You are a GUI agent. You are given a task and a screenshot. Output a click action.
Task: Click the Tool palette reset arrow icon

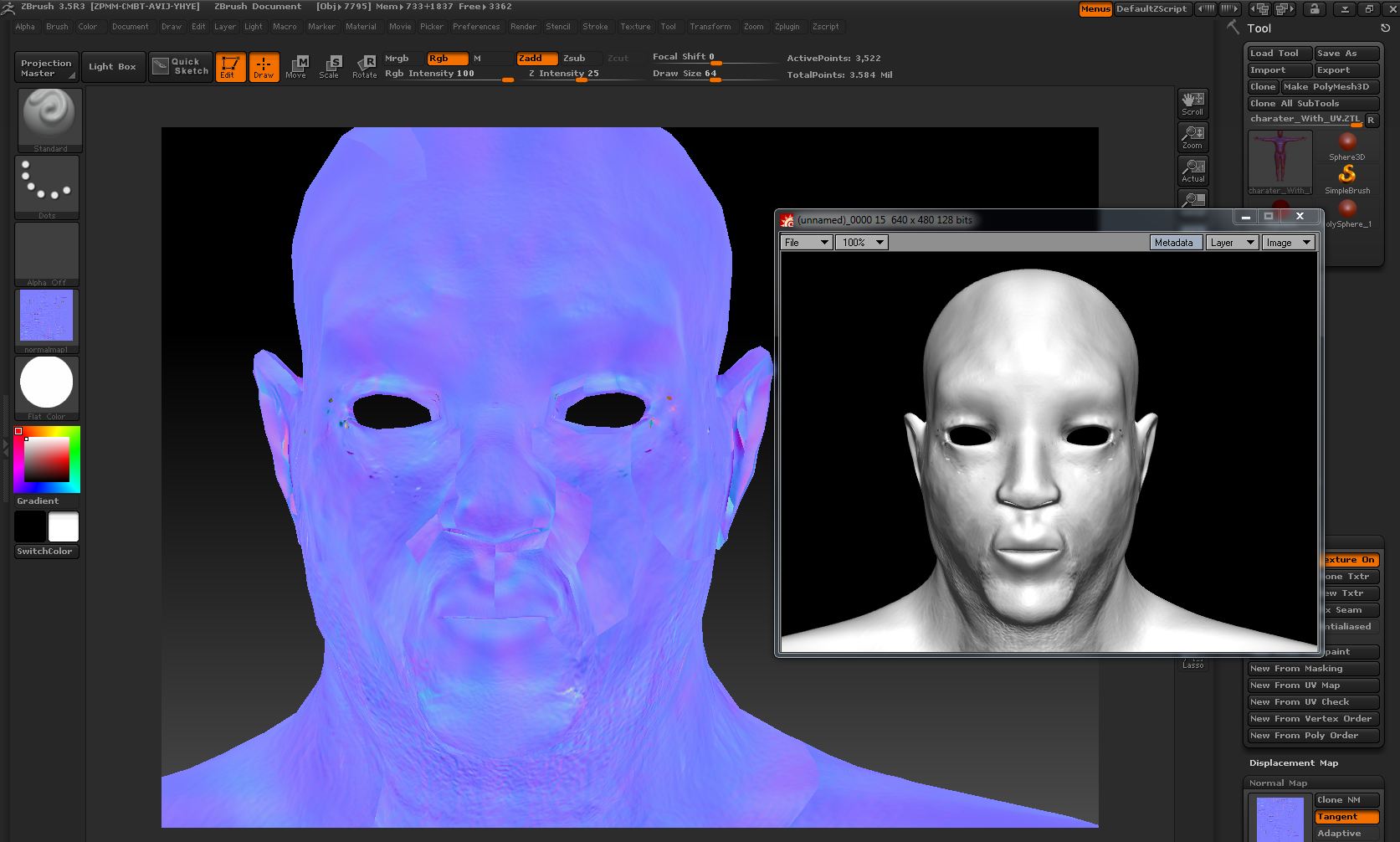point(1385,28)
